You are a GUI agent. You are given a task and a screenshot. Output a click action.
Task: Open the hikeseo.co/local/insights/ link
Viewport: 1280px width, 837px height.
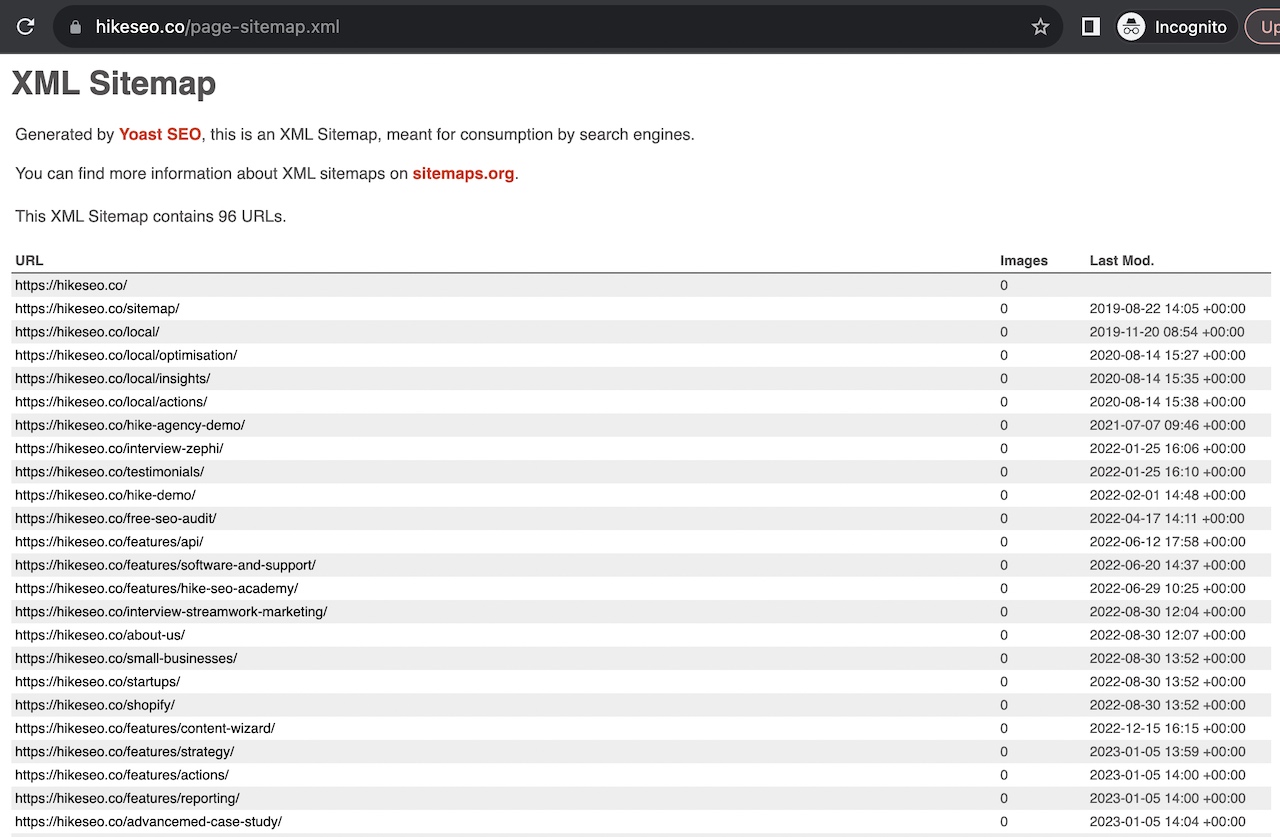point(112,378)
